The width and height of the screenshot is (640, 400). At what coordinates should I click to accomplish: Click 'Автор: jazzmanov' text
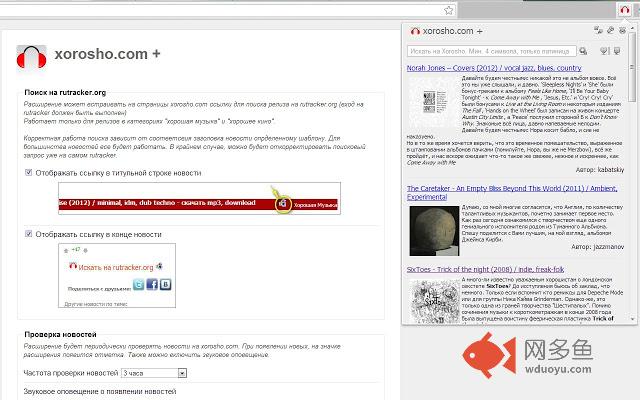tap(597, 247)
